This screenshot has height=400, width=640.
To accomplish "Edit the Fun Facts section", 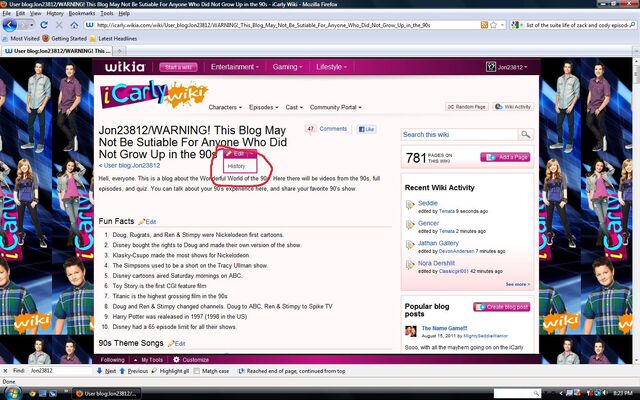I will pos(147,222).
